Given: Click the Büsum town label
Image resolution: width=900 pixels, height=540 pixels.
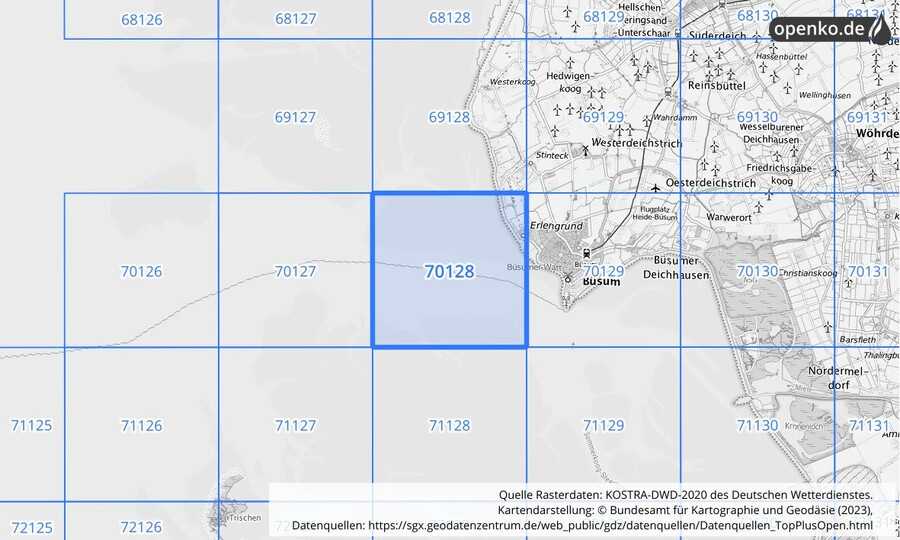Looking at the screenshot, I should tap(601, 282).
